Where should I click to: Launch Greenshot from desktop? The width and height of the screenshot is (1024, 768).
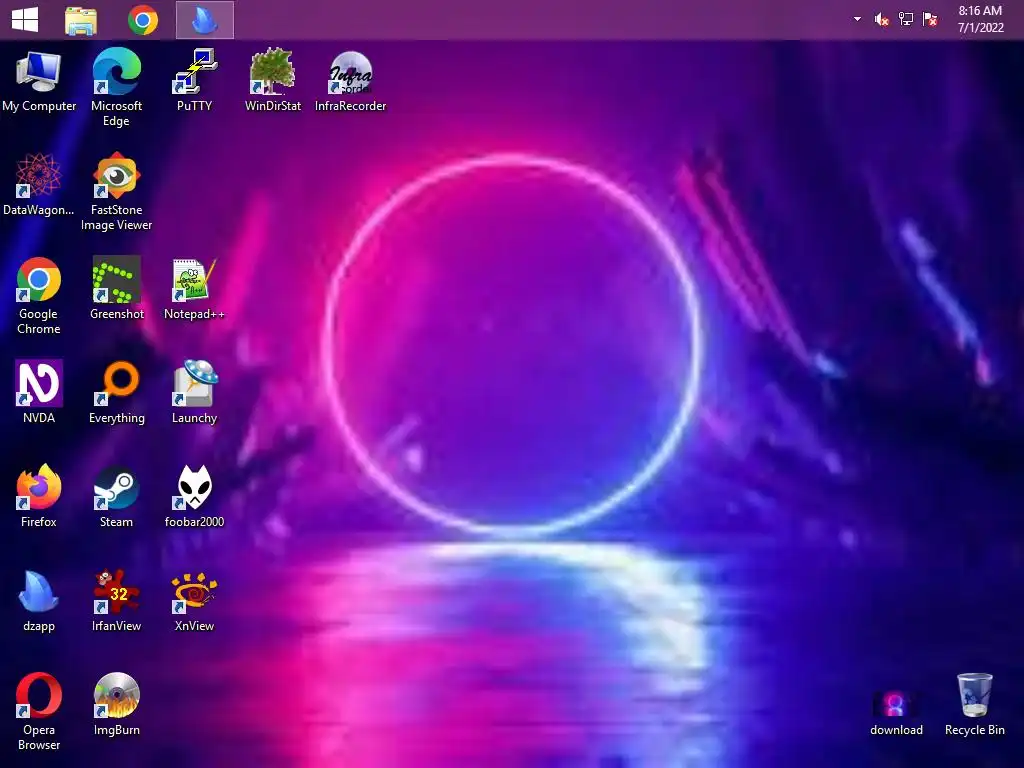tap(116, 289)
